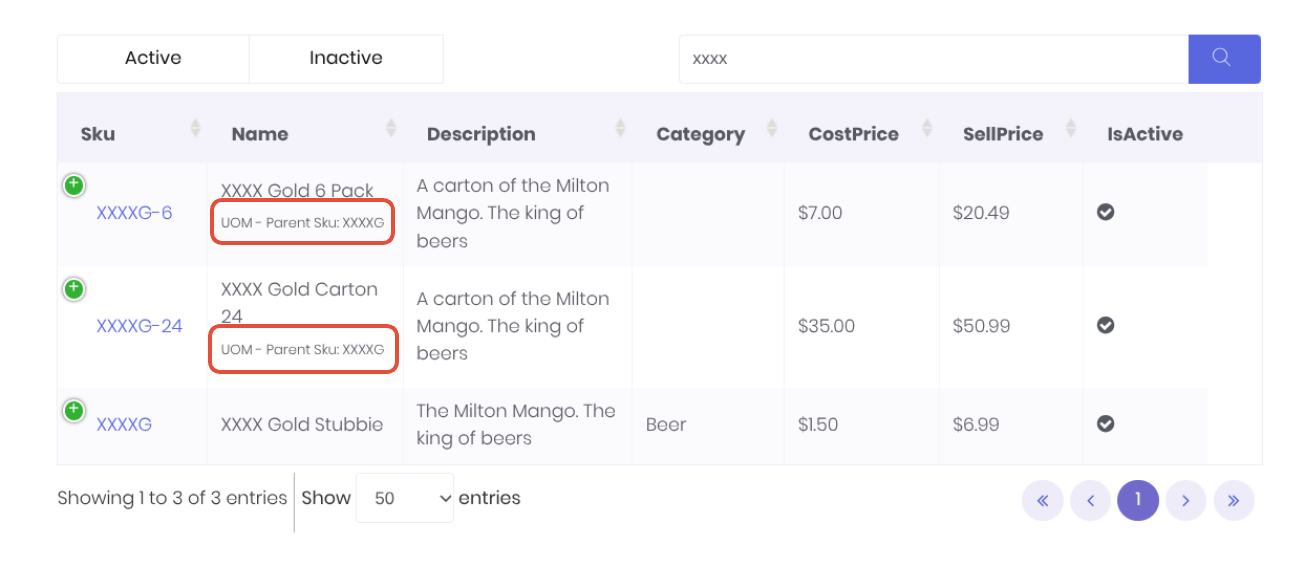The height and width of the screenshot is (567, 1305).
Task: Click the search field containing xxxx
Action: 932,59
